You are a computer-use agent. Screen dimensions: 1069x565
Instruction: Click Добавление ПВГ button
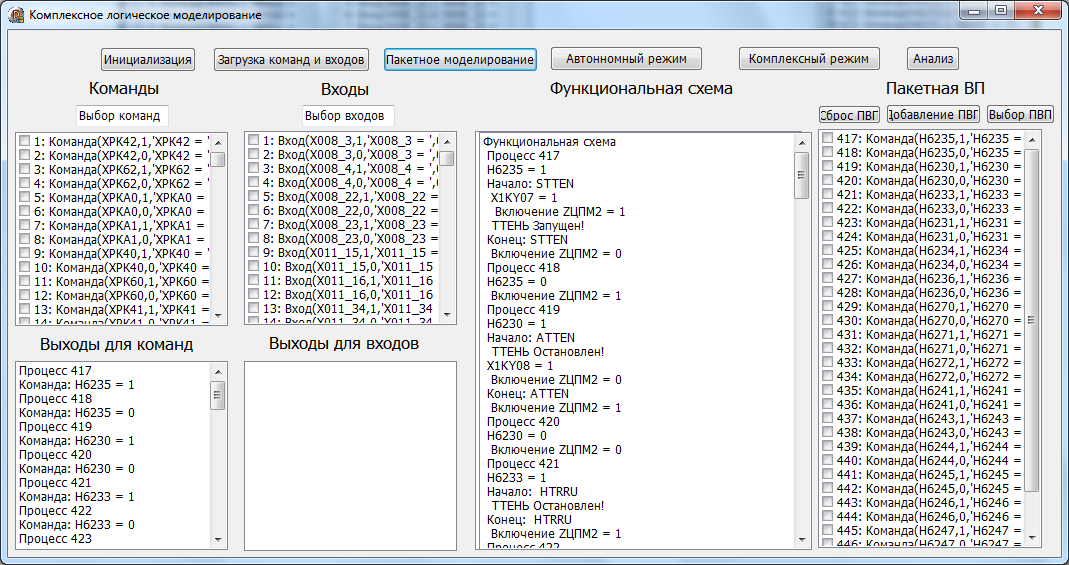pos(933,114)
